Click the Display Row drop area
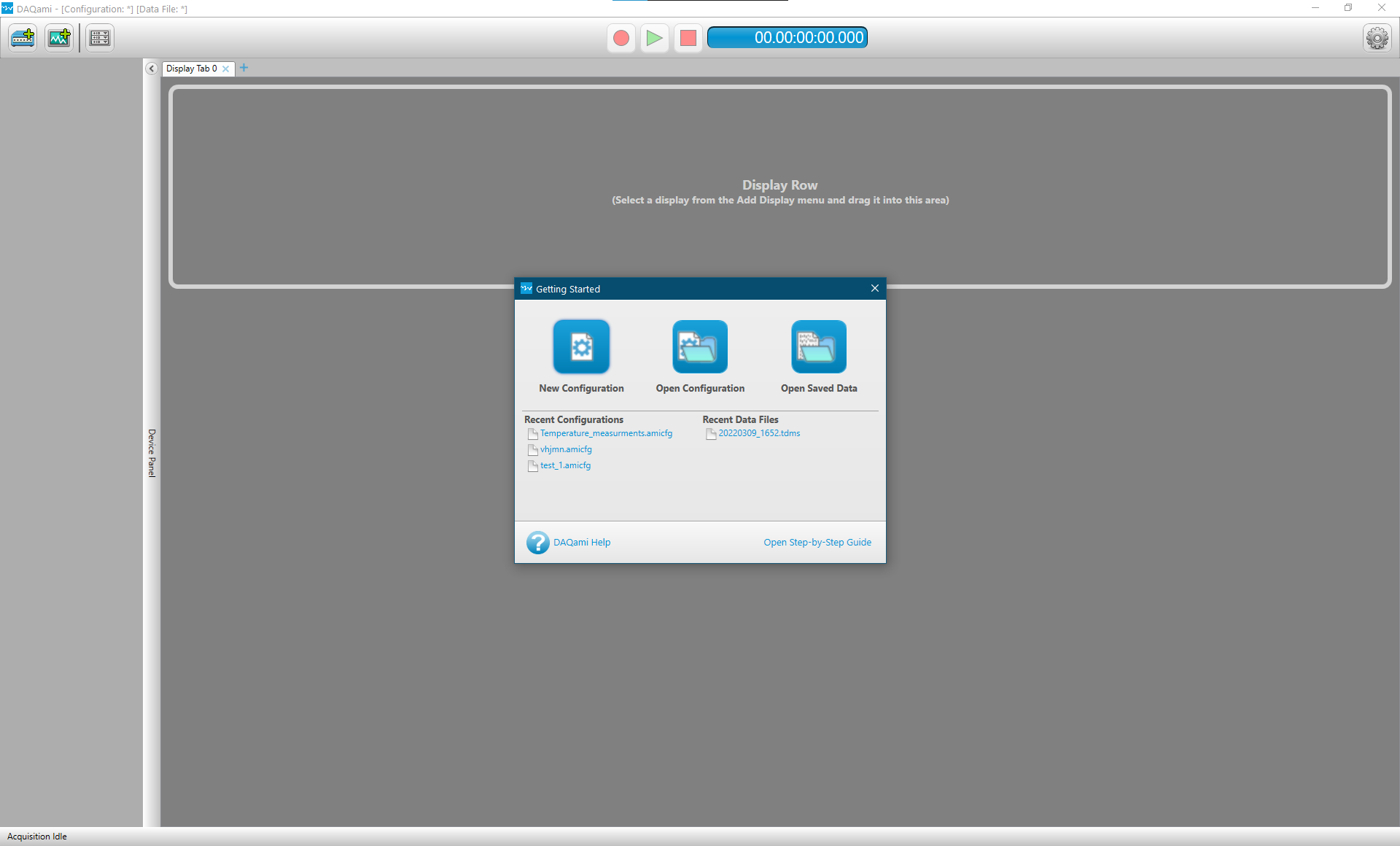The width and height of the screenshot is (1400, 846). click(779, 187)
